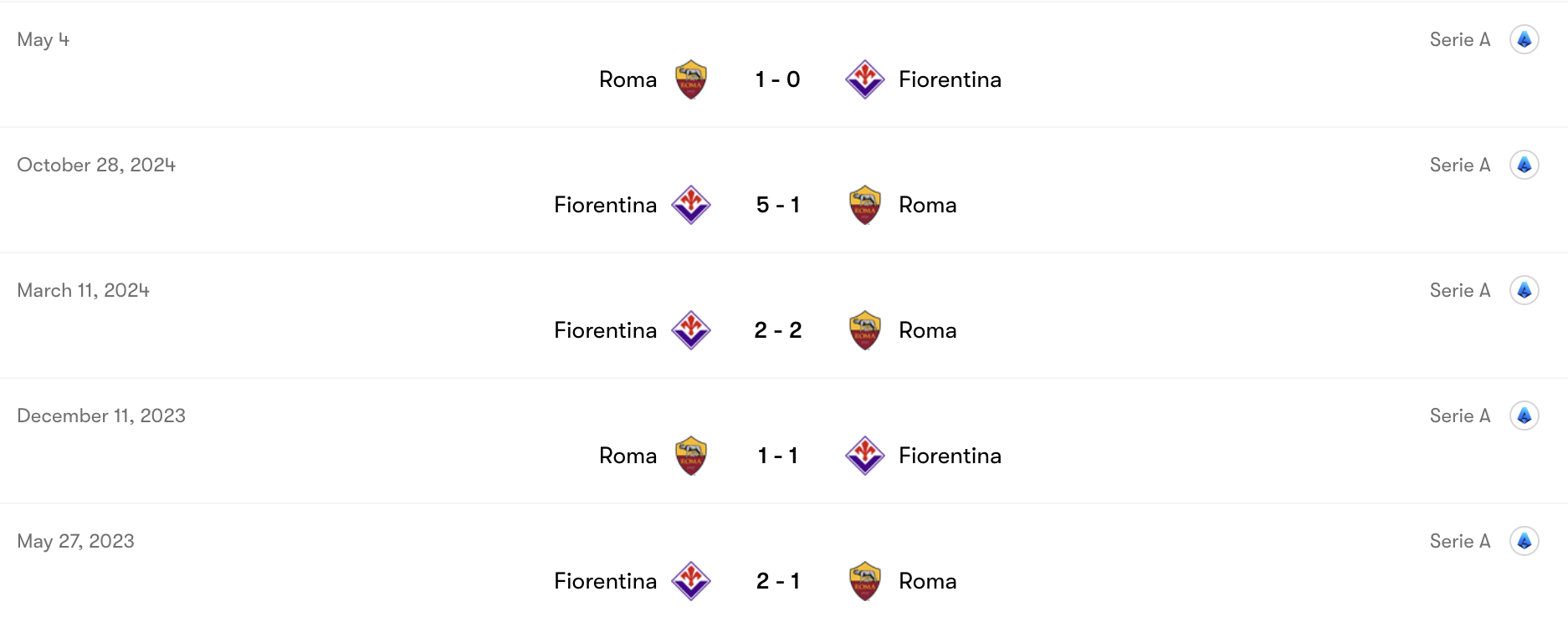Open the 1 - 0 match score
This screenshot has width=1568, height=617.
pos(777,79)
